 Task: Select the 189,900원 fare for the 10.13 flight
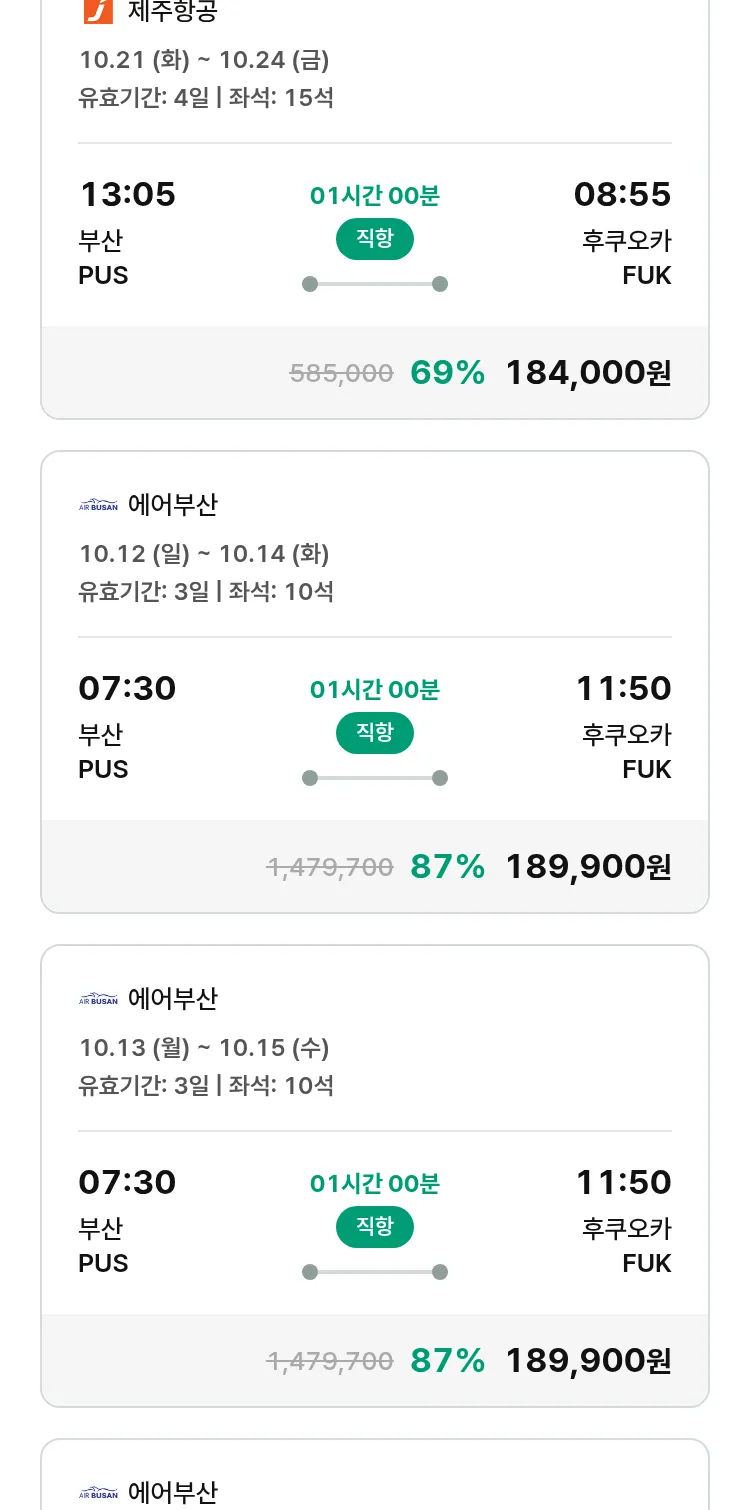click(588, 1361)
